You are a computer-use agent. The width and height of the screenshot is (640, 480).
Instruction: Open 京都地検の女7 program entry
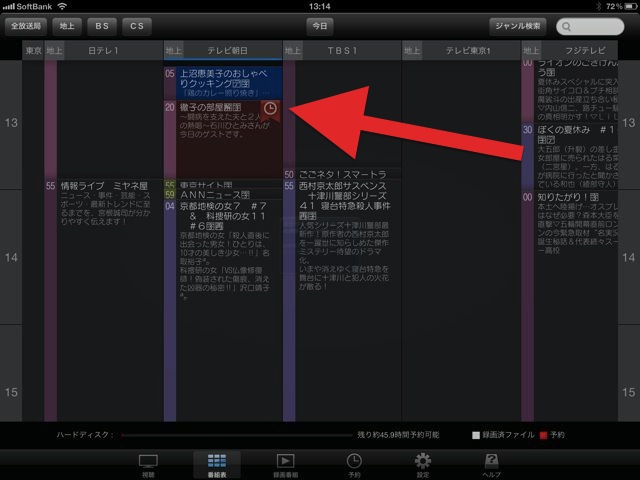coord(223,311)
